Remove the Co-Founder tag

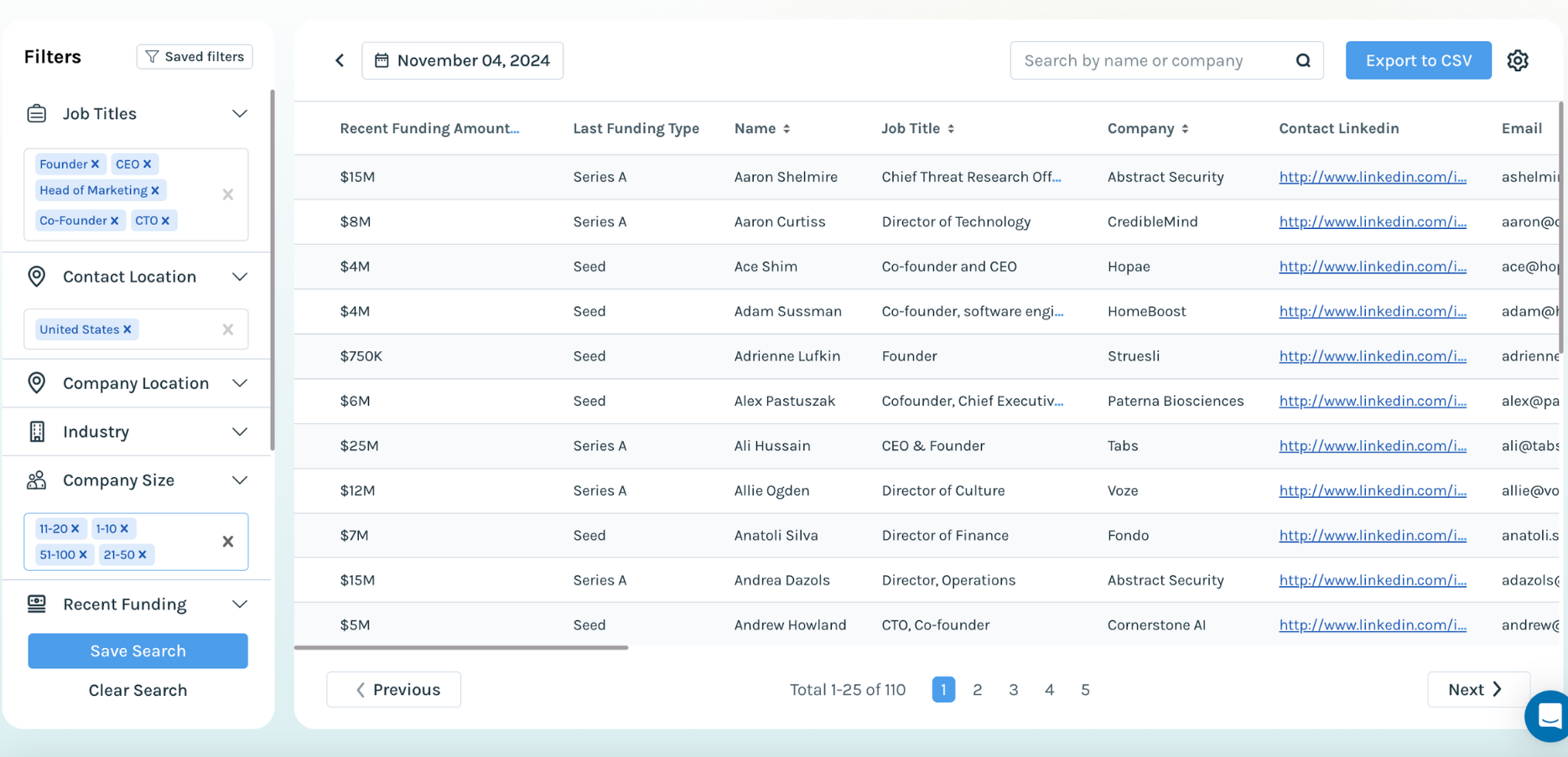coord(115,220)
